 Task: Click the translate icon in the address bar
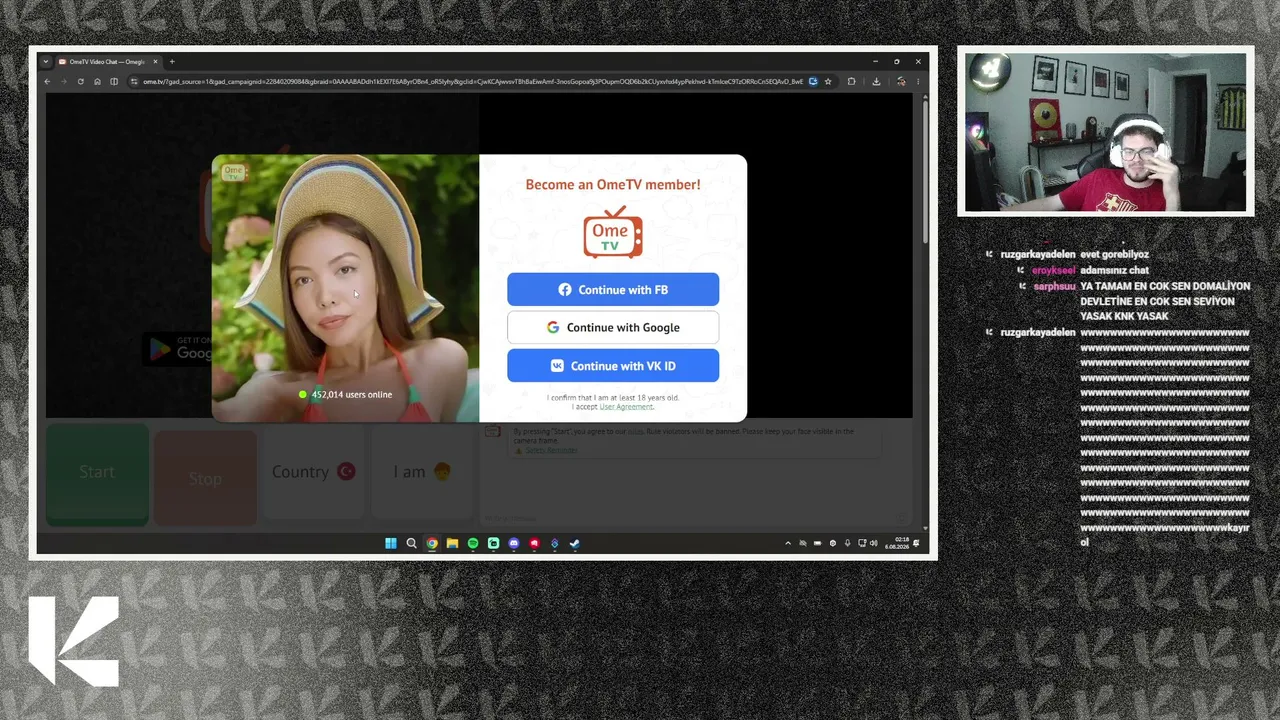coord(813,82)
